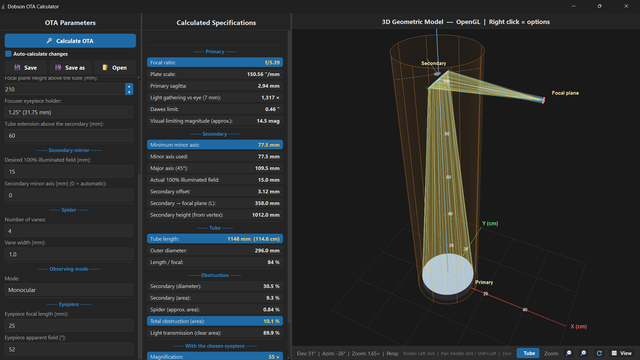Click the Focal plane label in 3D view
Image resolution: width=640 pixels, height=360 pixels.
[565, 93]
